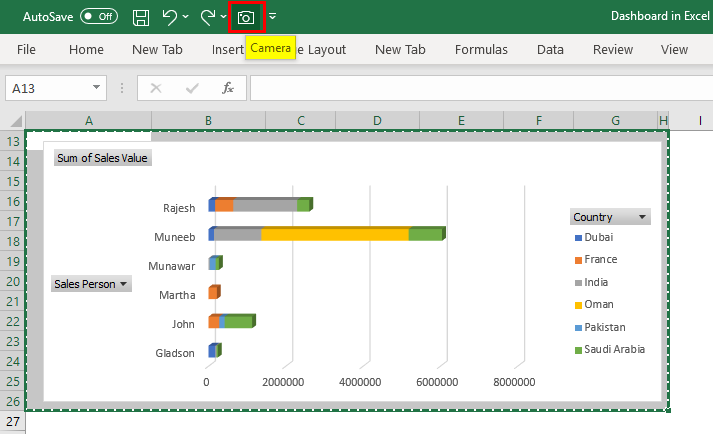This screenshot has height=434, width=713.
Task: Click the Redo arrow icon
Action: [208, 17]
